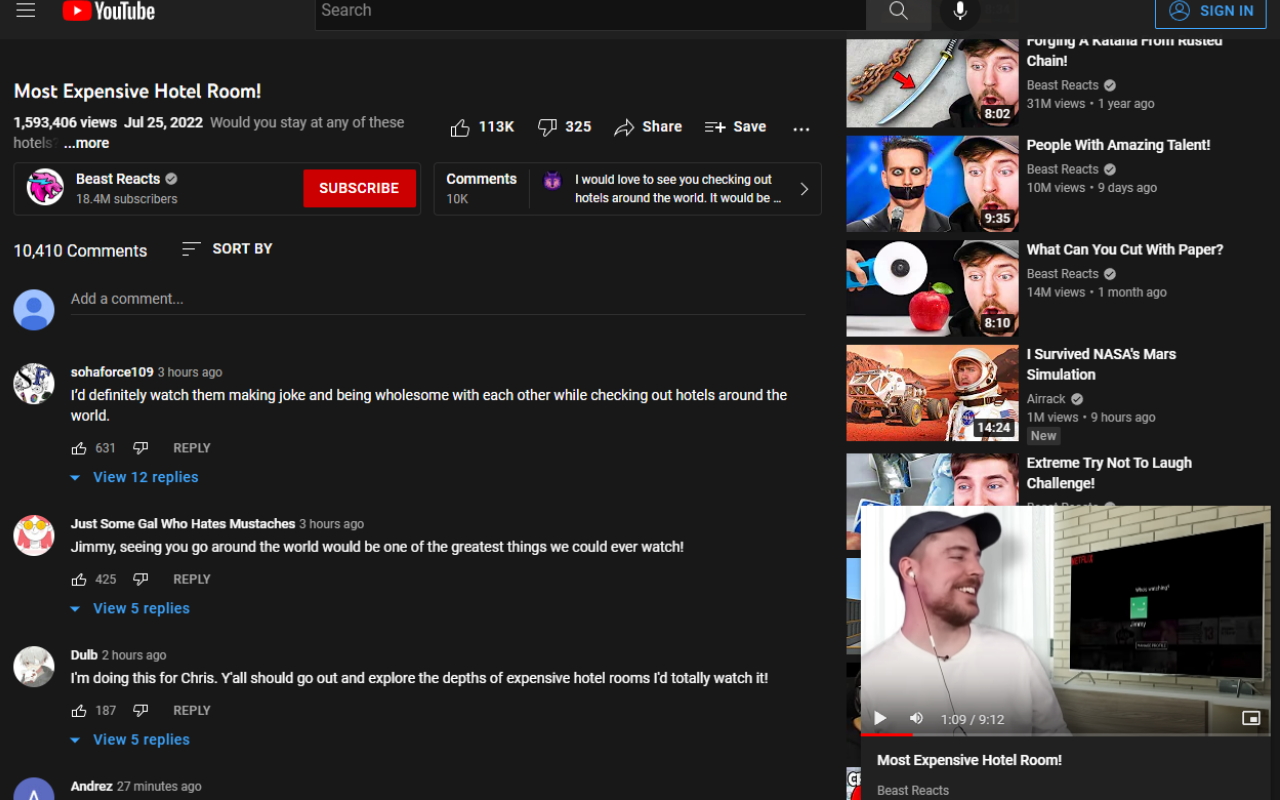Open Just Some Gal Who Hates Mustaches avatar
Viewport: 1280px width, 800px height.
[34, 536]
